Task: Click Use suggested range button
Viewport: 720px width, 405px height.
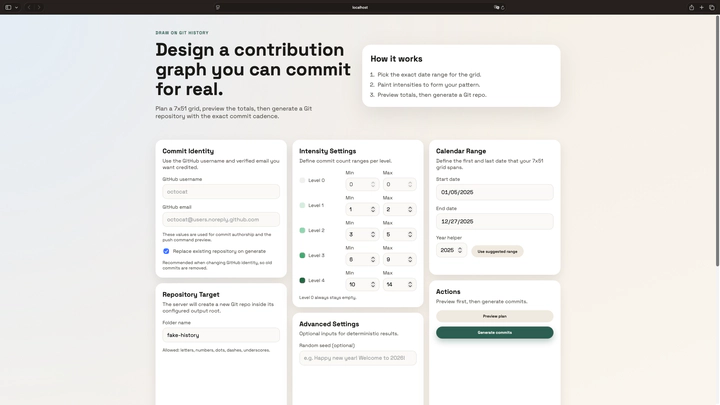Action: coord(497,251)
